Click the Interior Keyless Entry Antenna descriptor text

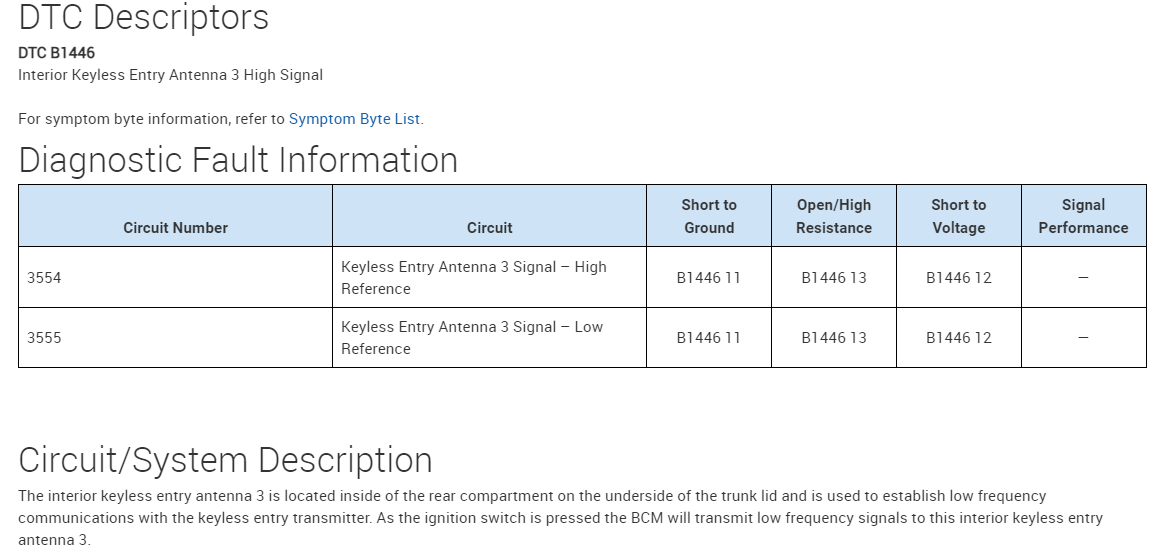pos(170,75)
